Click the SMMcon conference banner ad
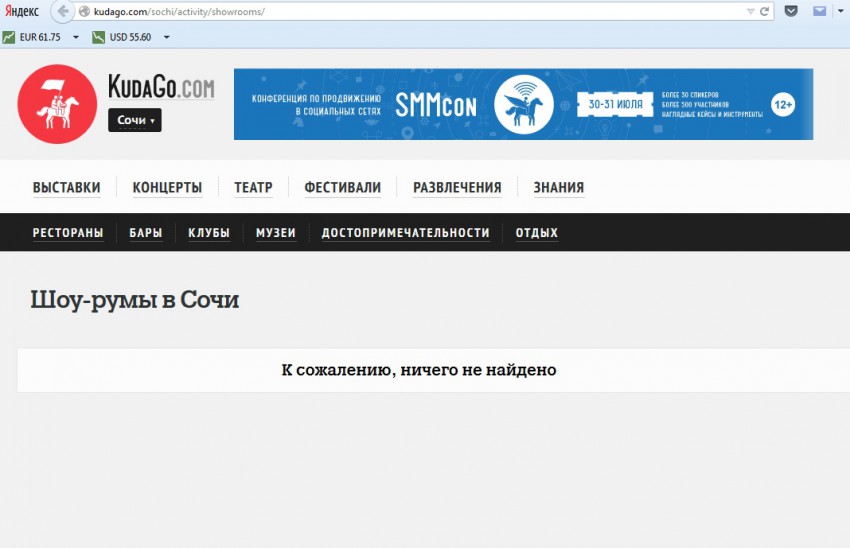 pyautogui.click(x=523, y=104)
